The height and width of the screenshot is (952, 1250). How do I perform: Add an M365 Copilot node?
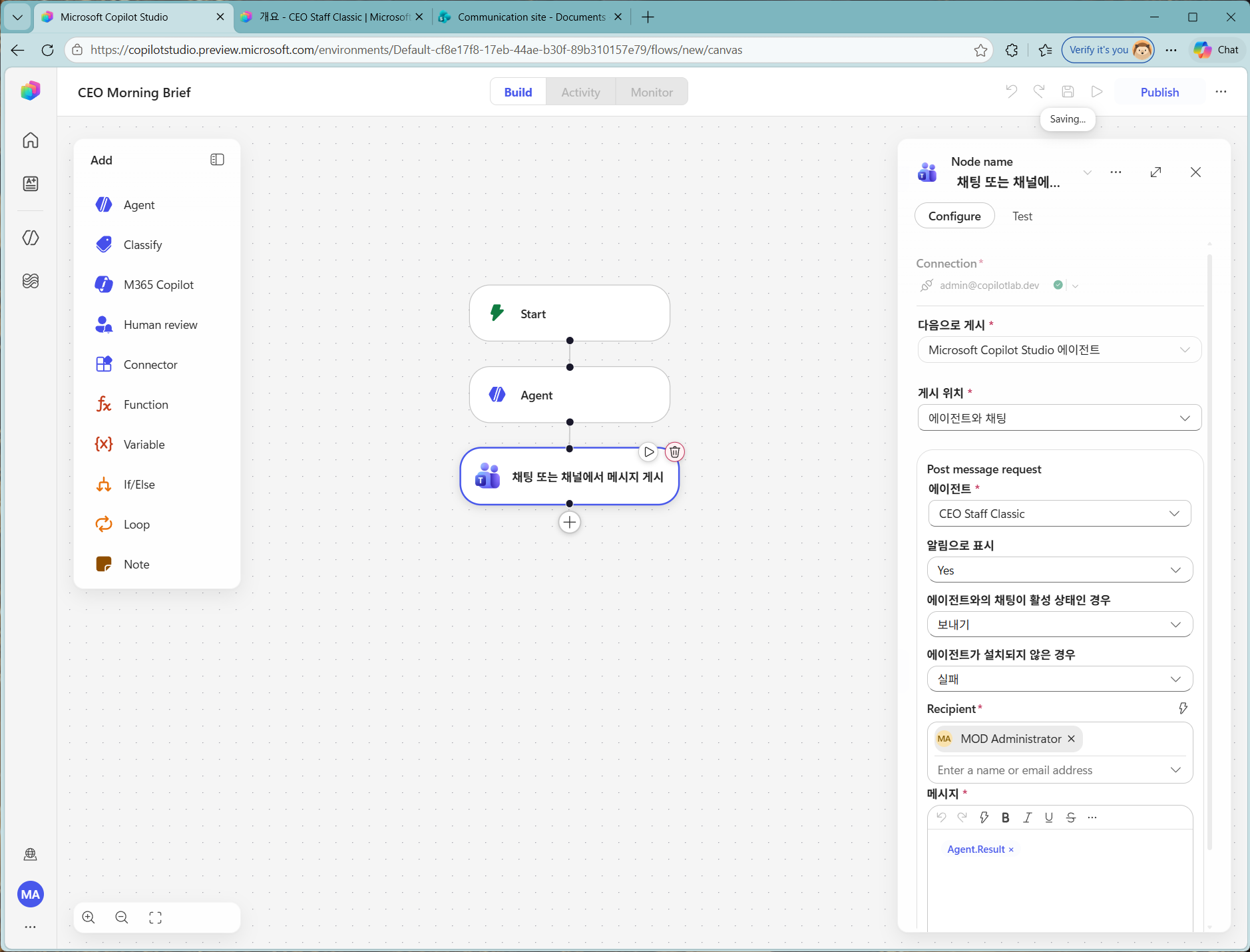[157, 285]
